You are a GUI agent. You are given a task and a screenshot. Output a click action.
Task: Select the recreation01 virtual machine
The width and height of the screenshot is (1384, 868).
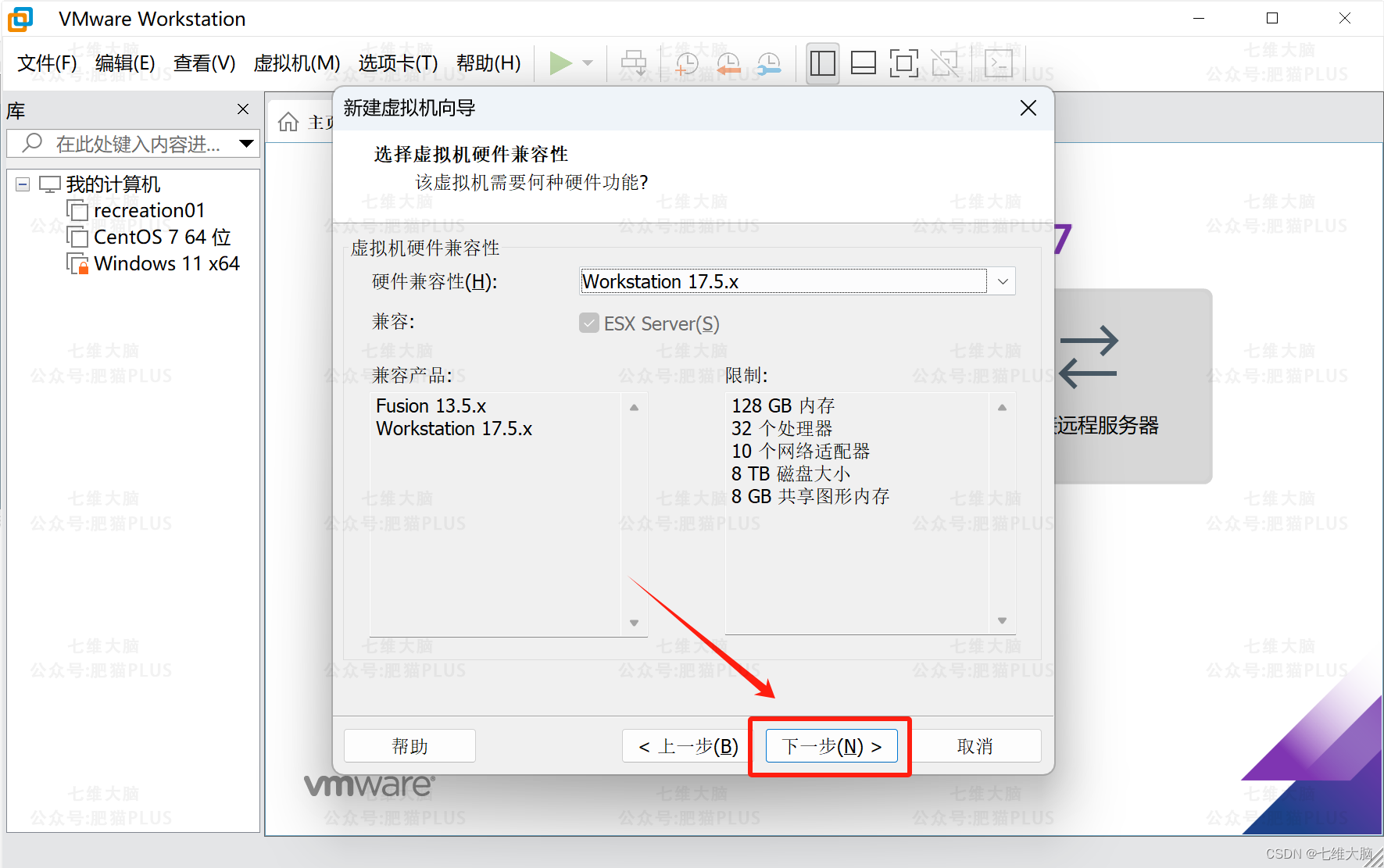[x=148, y=211]
